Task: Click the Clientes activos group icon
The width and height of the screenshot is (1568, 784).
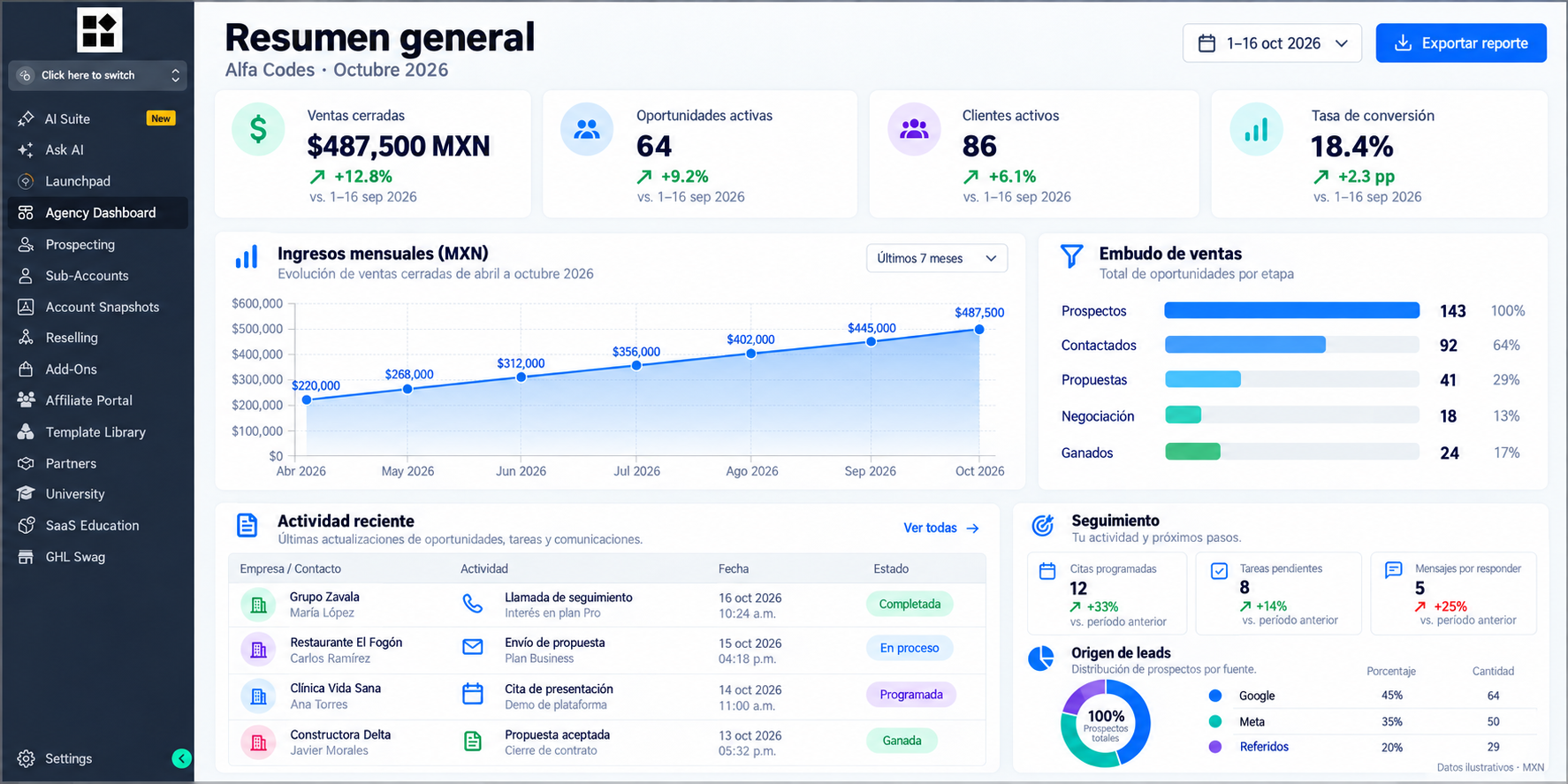Action: [914, 130]
